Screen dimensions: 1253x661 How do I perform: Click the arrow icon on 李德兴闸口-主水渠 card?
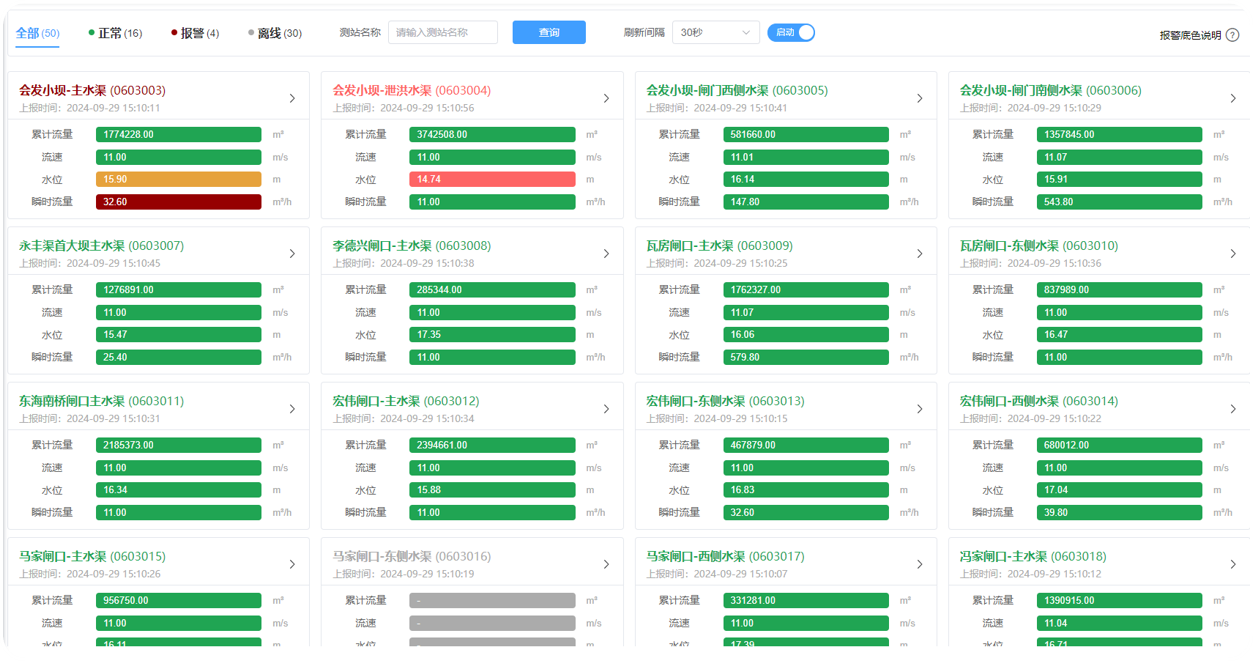pyautogui.click(x=605, y=253)
